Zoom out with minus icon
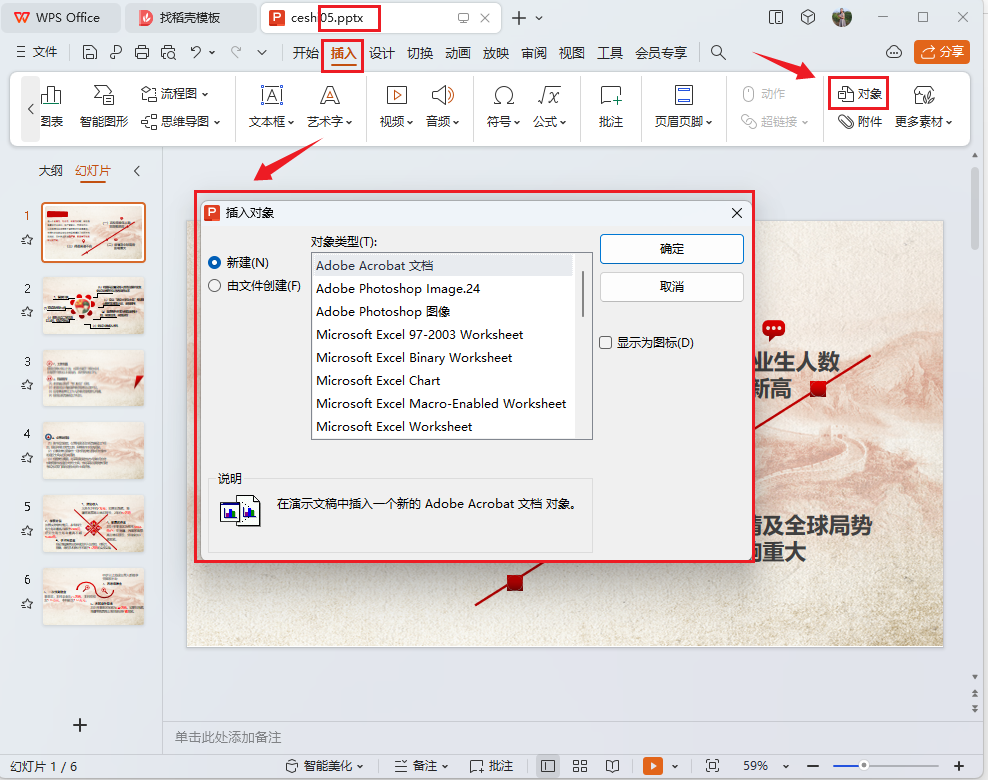Screen dimensions: 988x780 [x=813, y=766]
